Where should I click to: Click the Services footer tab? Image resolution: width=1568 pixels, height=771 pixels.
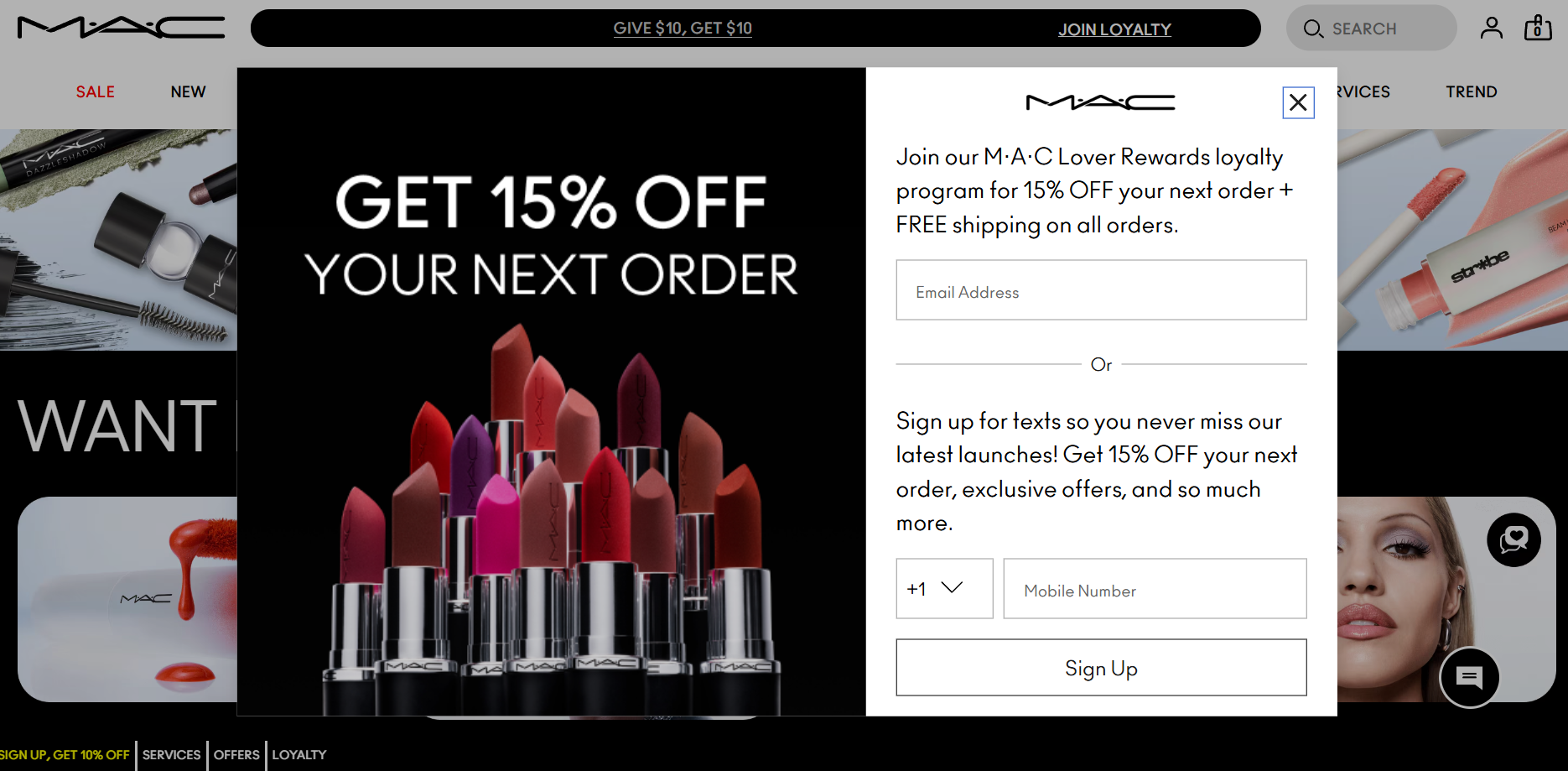[171, 755]
